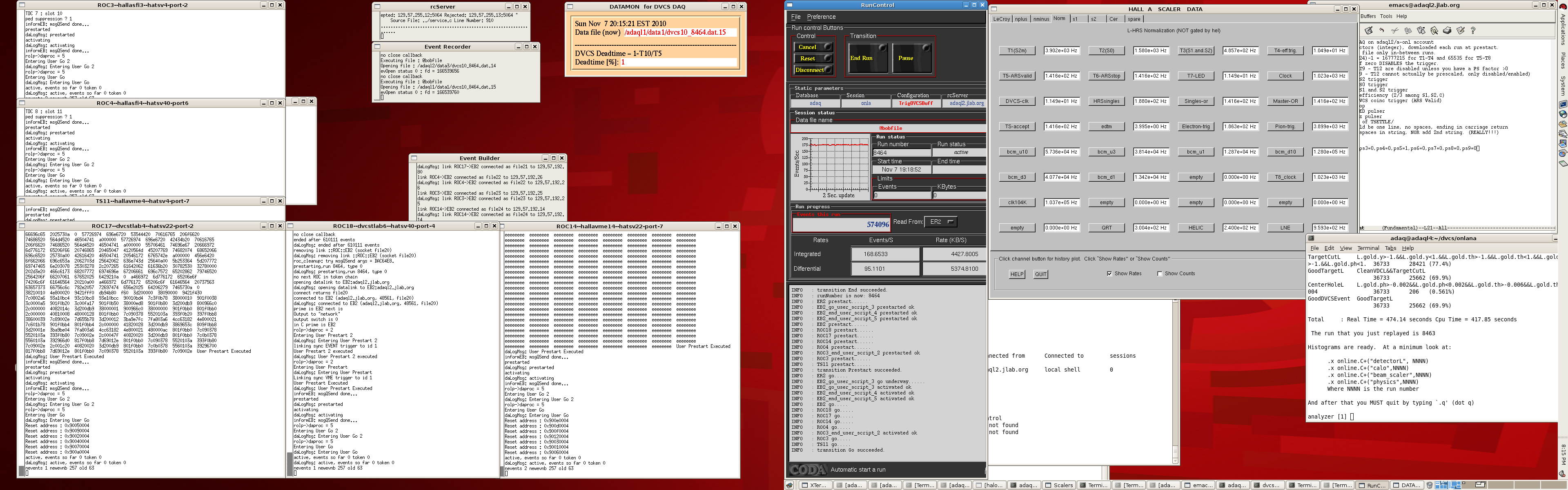Click the terminal icon in onlana window titlebar
This screenshot has height=490, width=1568.
pyautogui.click(x=1311, y=238)
